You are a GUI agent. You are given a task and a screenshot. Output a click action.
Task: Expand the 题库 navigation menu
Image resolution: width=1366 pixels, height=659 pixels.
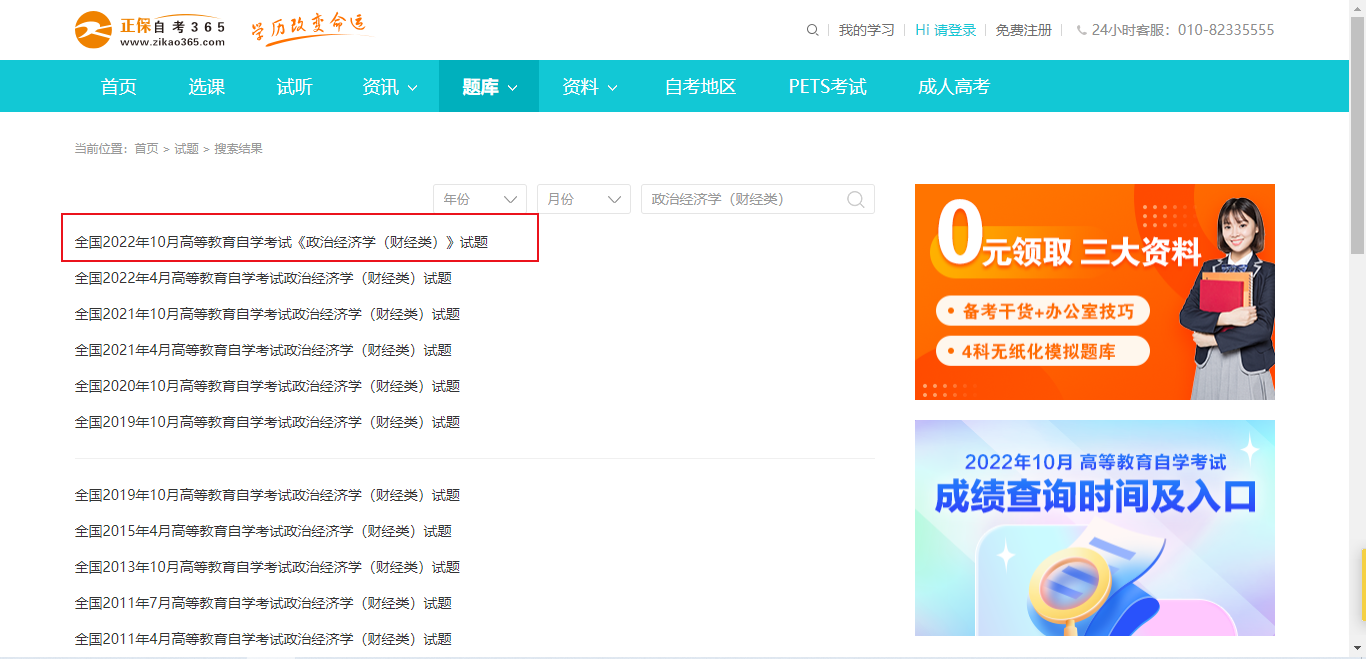489,87
